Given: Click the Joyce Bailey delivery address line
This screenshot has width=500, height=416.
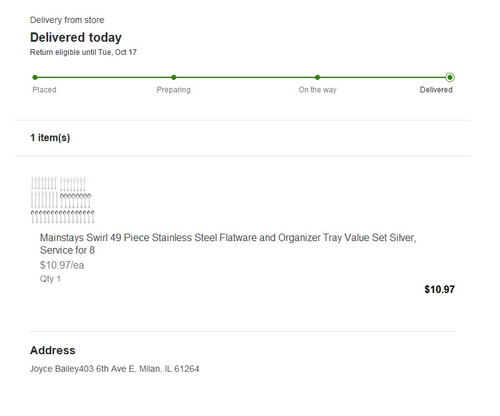Looking at the screenshot, I should (x=115, y=369).
